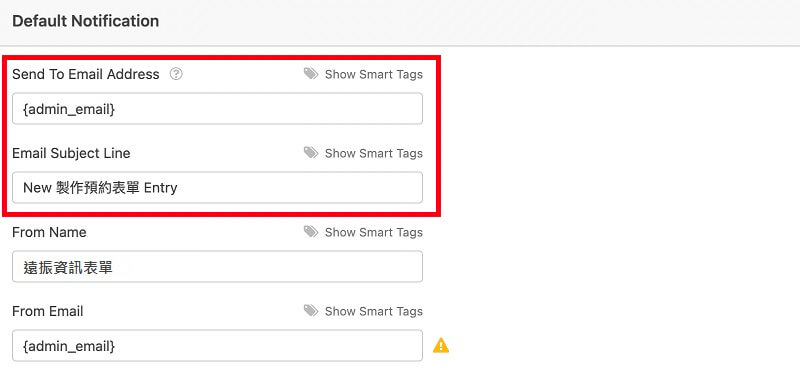Show Smart Tags for From Email

point(373,311)
